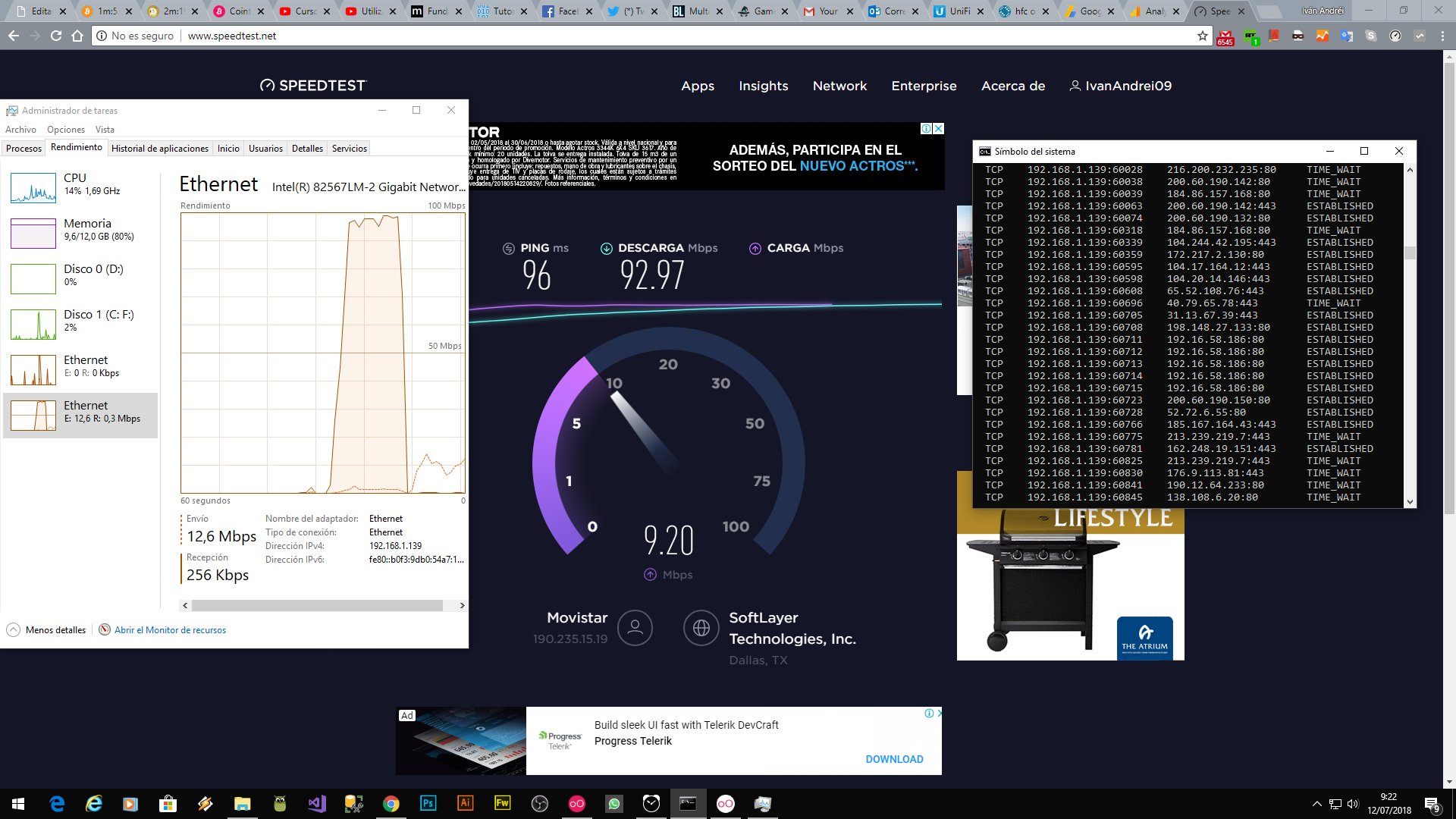The height and width of the screenshot is (819, 1456).
Task: Close the top banner ad with the X
Action: (x=939, y=129)
